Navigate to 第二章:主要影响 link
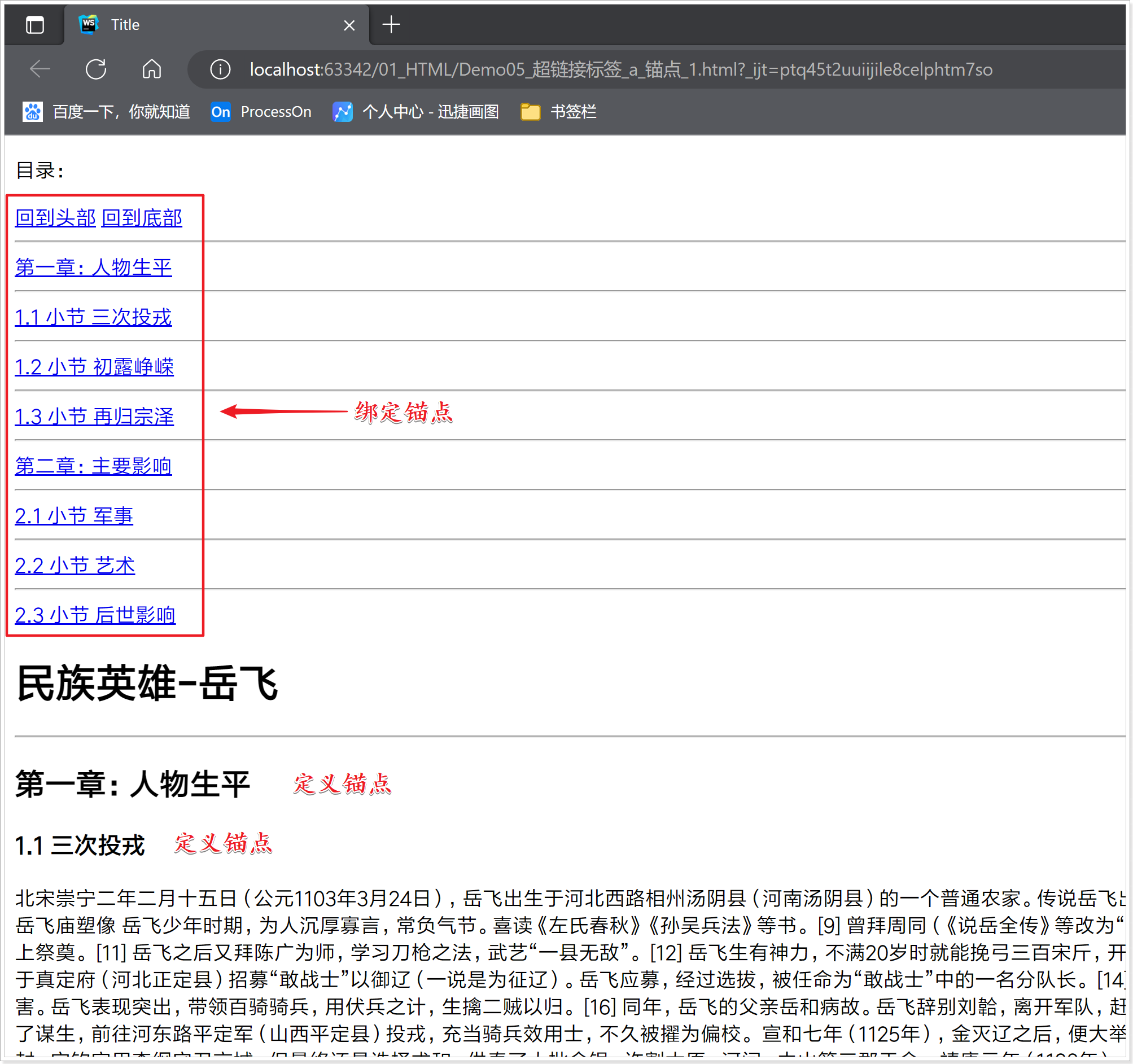Viewport: 1133px width, 1064px height. (93, 466)
